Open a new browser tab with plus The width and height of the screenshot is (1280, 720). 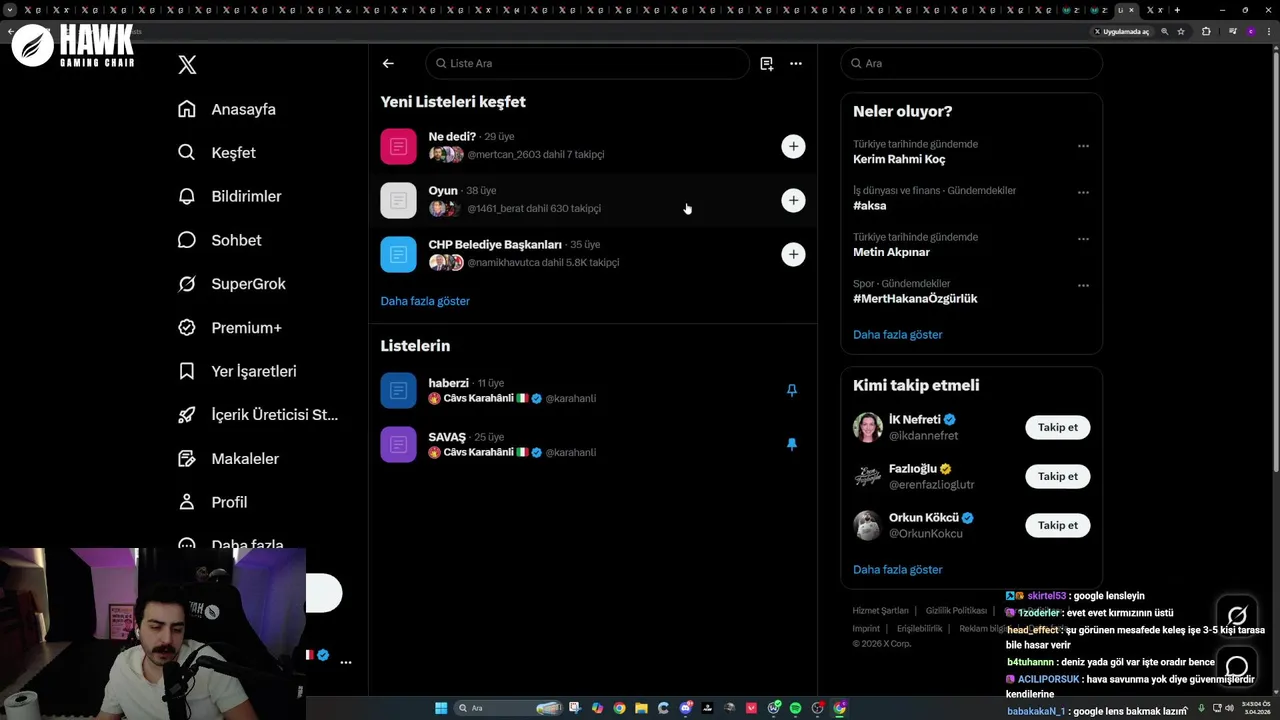1177,10
